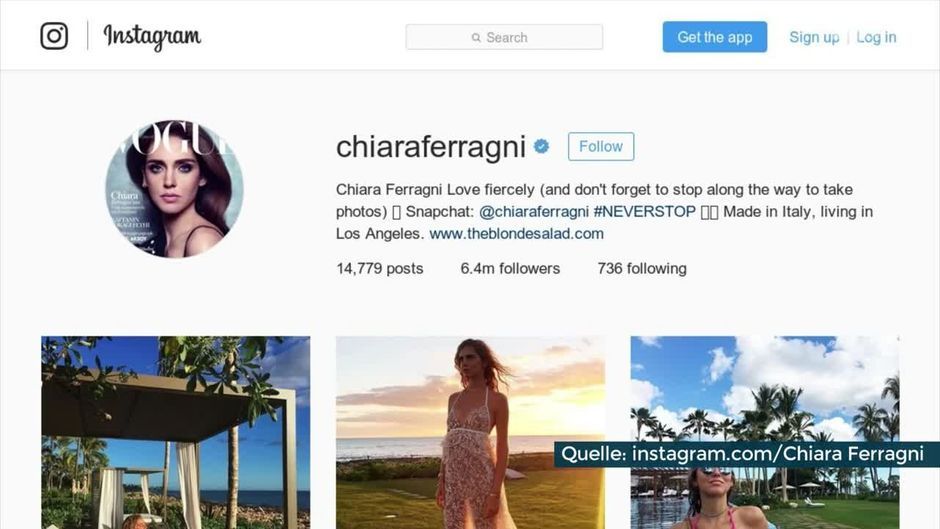Click the chiaraferragni username heading
The width and height of the screenshot is (940, 529).
430,148
